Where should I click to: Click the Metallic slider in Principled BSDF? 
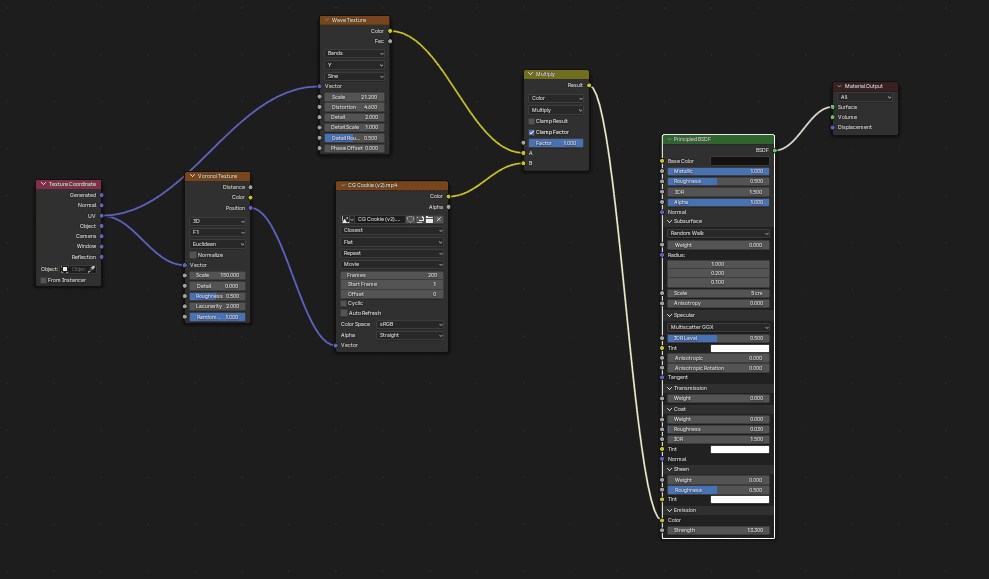[718, 171]
